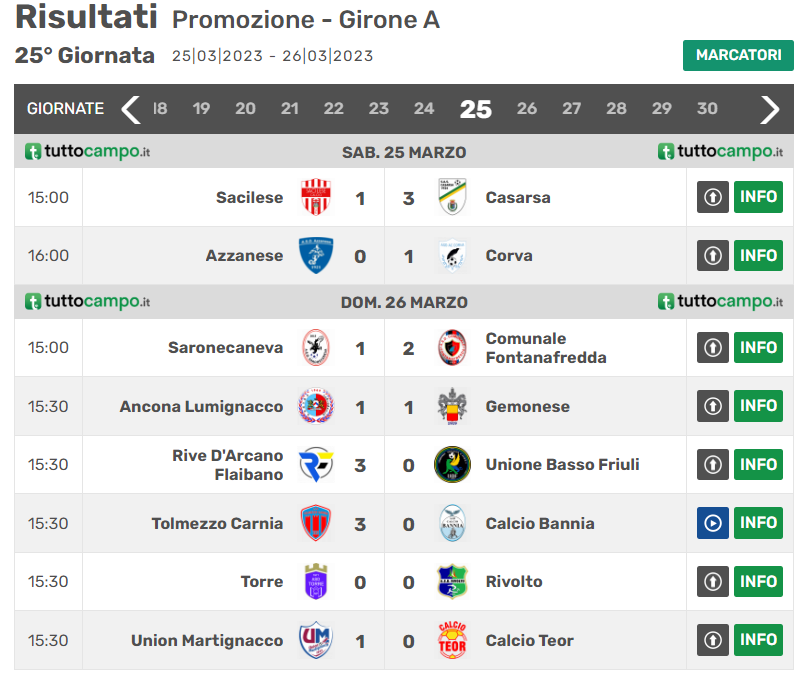Click arrow icon for Sacilese-Casarsa match

click(x=713, y=197)
